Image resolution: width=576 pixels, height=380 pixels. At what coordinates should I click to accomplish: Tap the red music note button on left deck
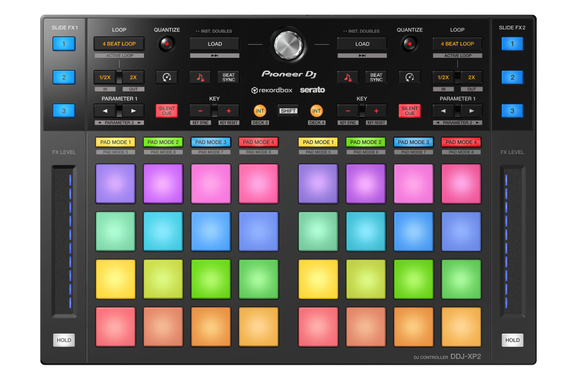click(x=200, y=77)
